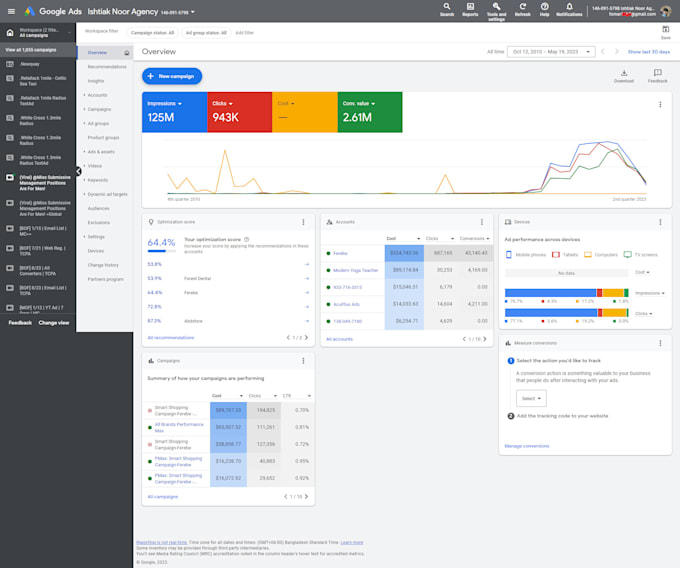Open the Feedback icon above the chart
Viewport: 680px width, 568px height.
click(x=657, y=75)
